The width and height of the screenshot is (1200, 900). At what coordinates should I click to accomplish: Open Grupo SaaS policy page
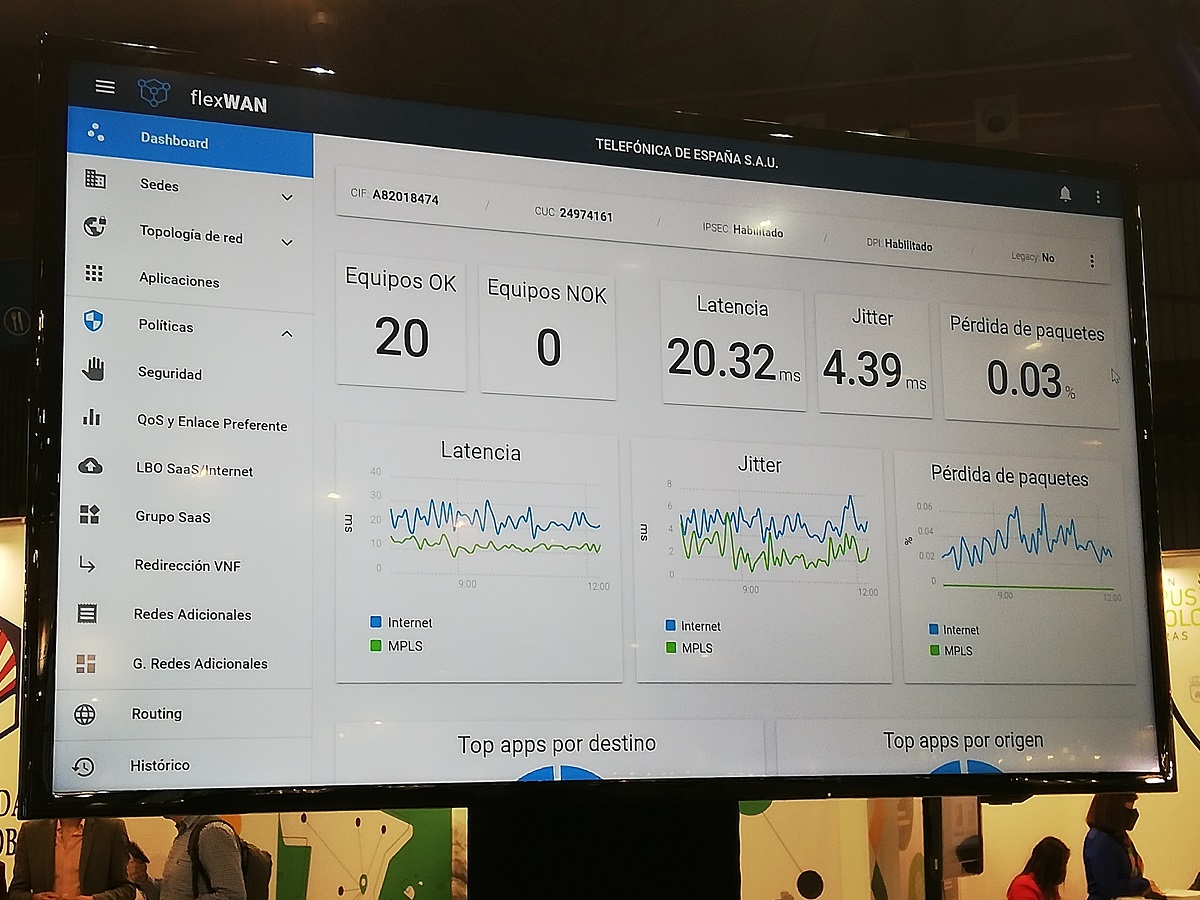click(x=173, y=517)
